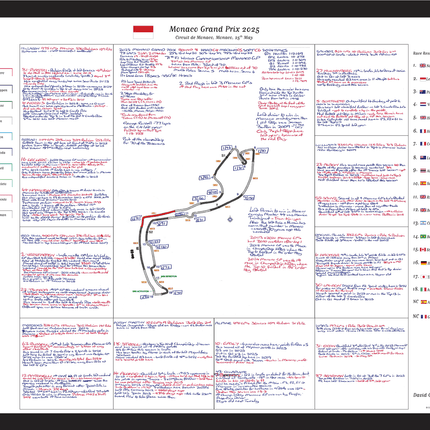430x430 pixels.
Task: Click the Race Results heading
Action: 421,53
